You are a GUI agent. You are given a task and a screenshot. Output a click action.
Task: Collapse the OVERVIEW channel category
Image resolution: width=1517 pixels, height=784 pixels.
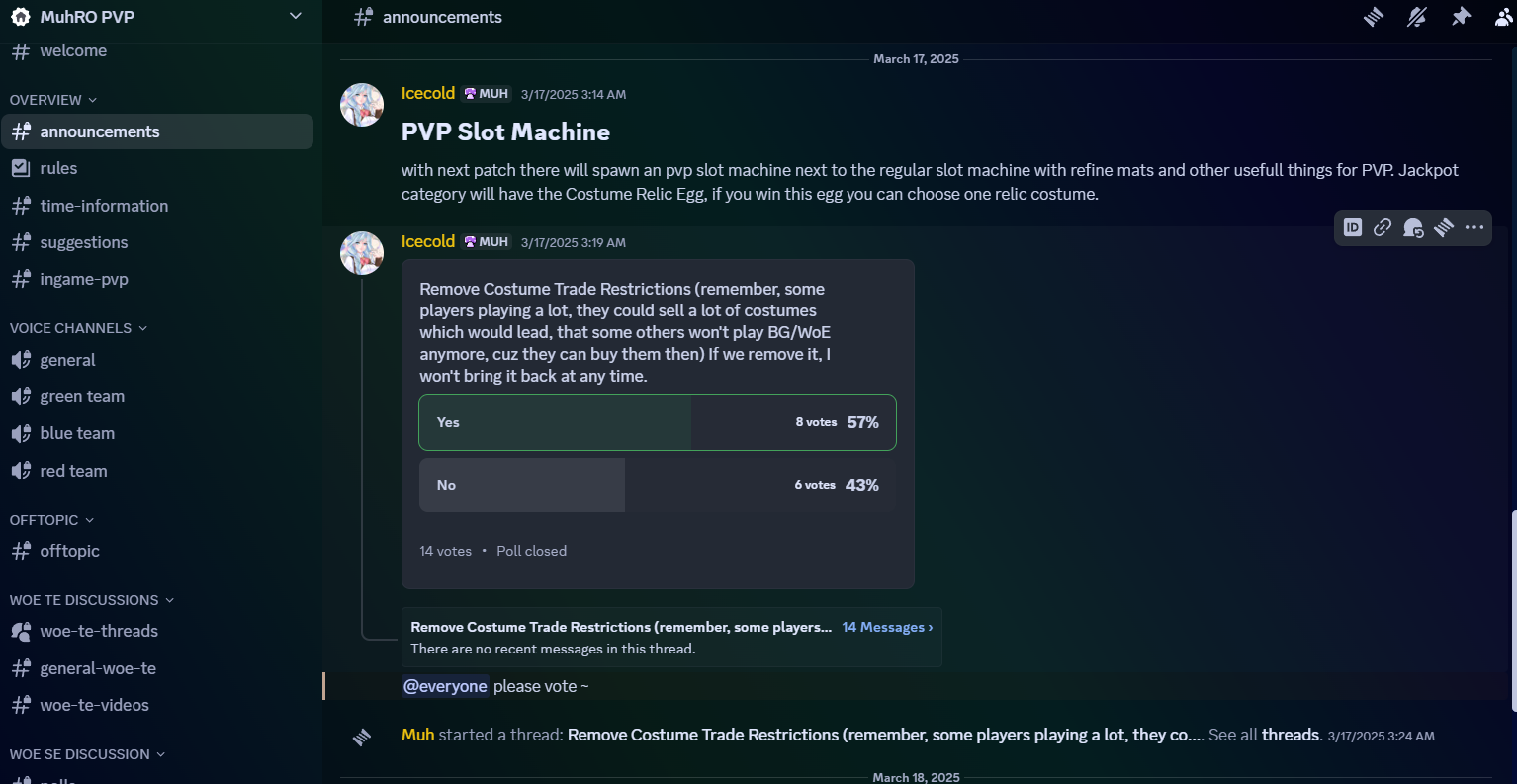point(53,100)
